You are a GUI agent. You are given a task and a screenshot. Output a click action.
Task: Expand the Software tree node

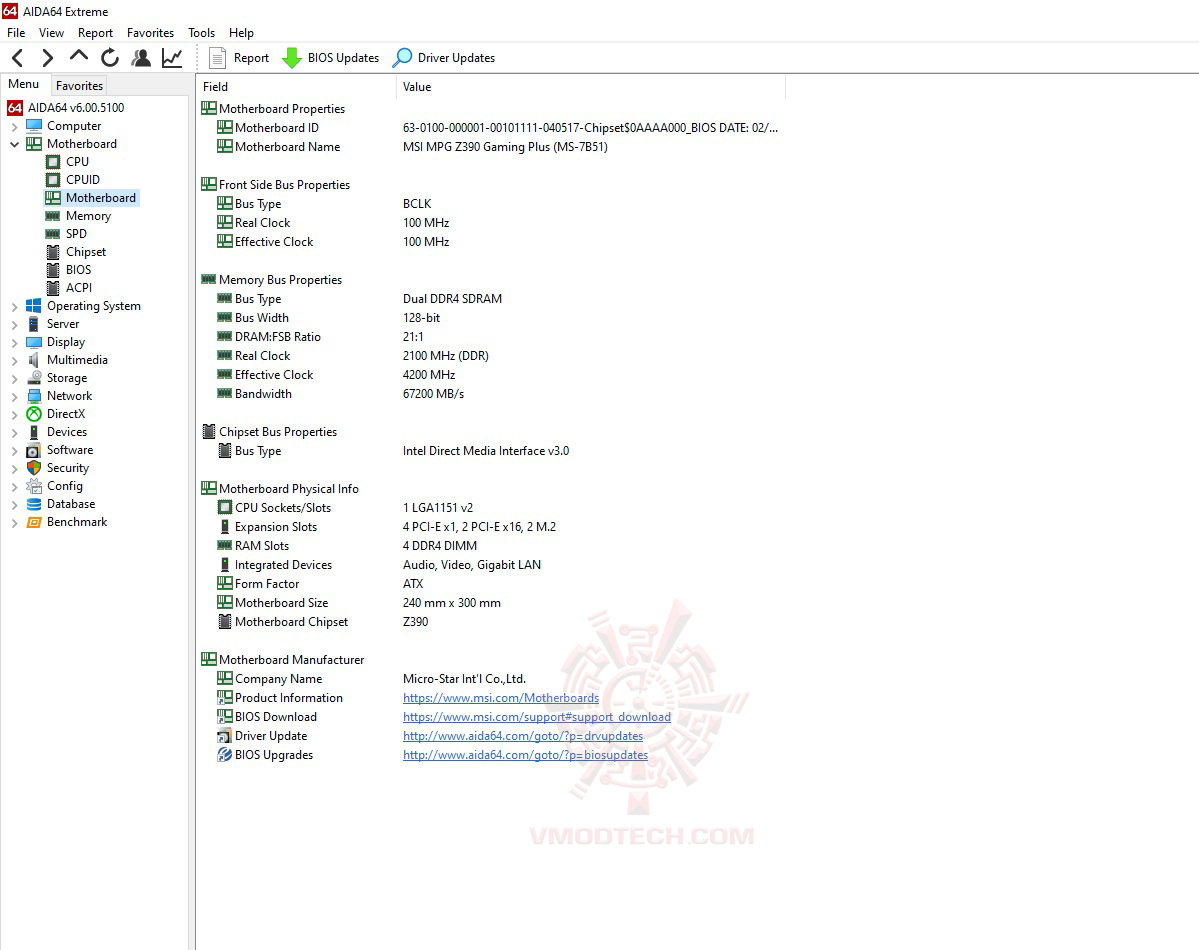point(15,451)
